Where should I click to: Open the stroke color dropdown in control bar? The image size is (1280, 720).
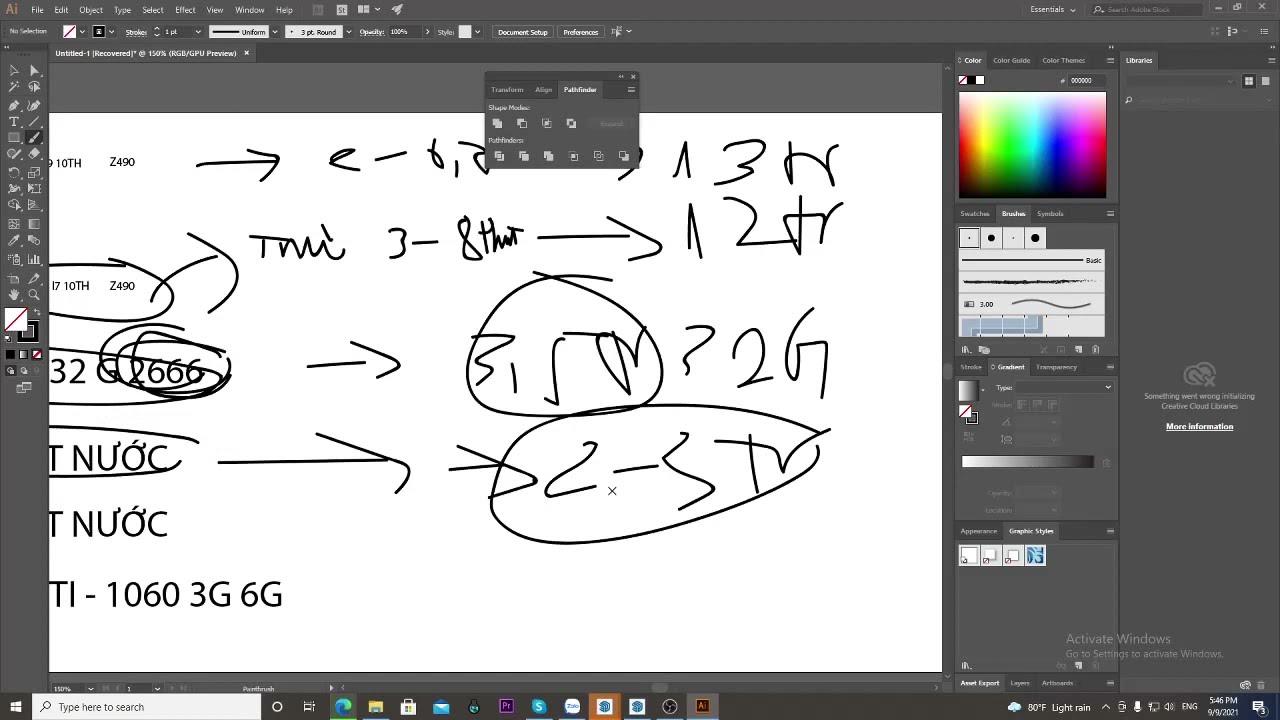point(112,32)
